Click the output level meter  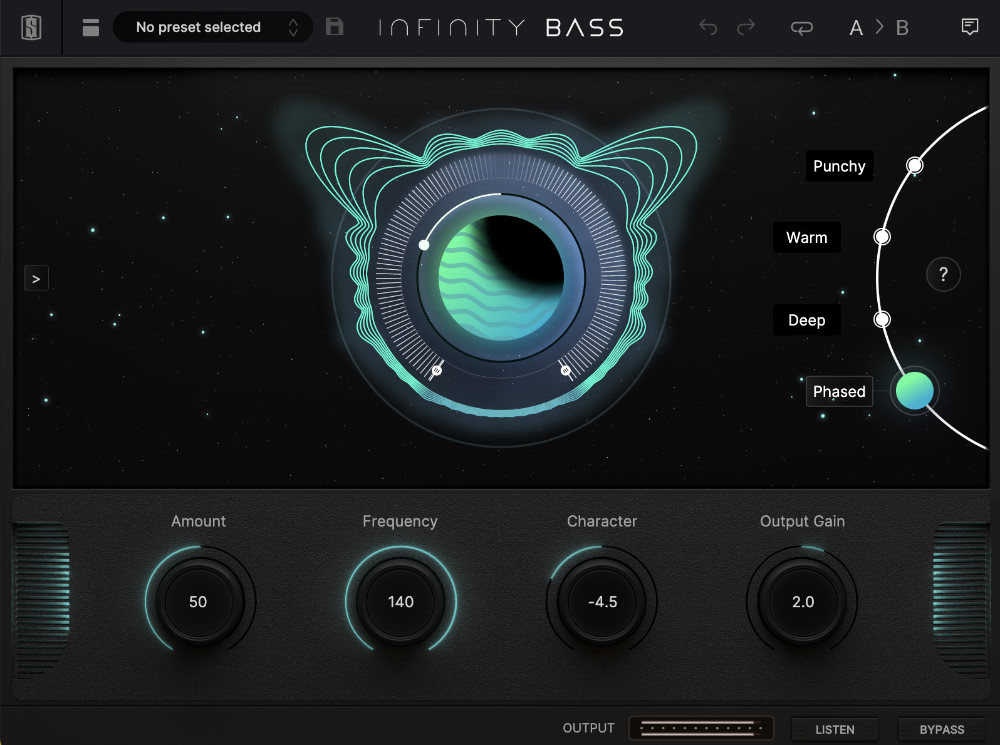[x=701, y=728]
